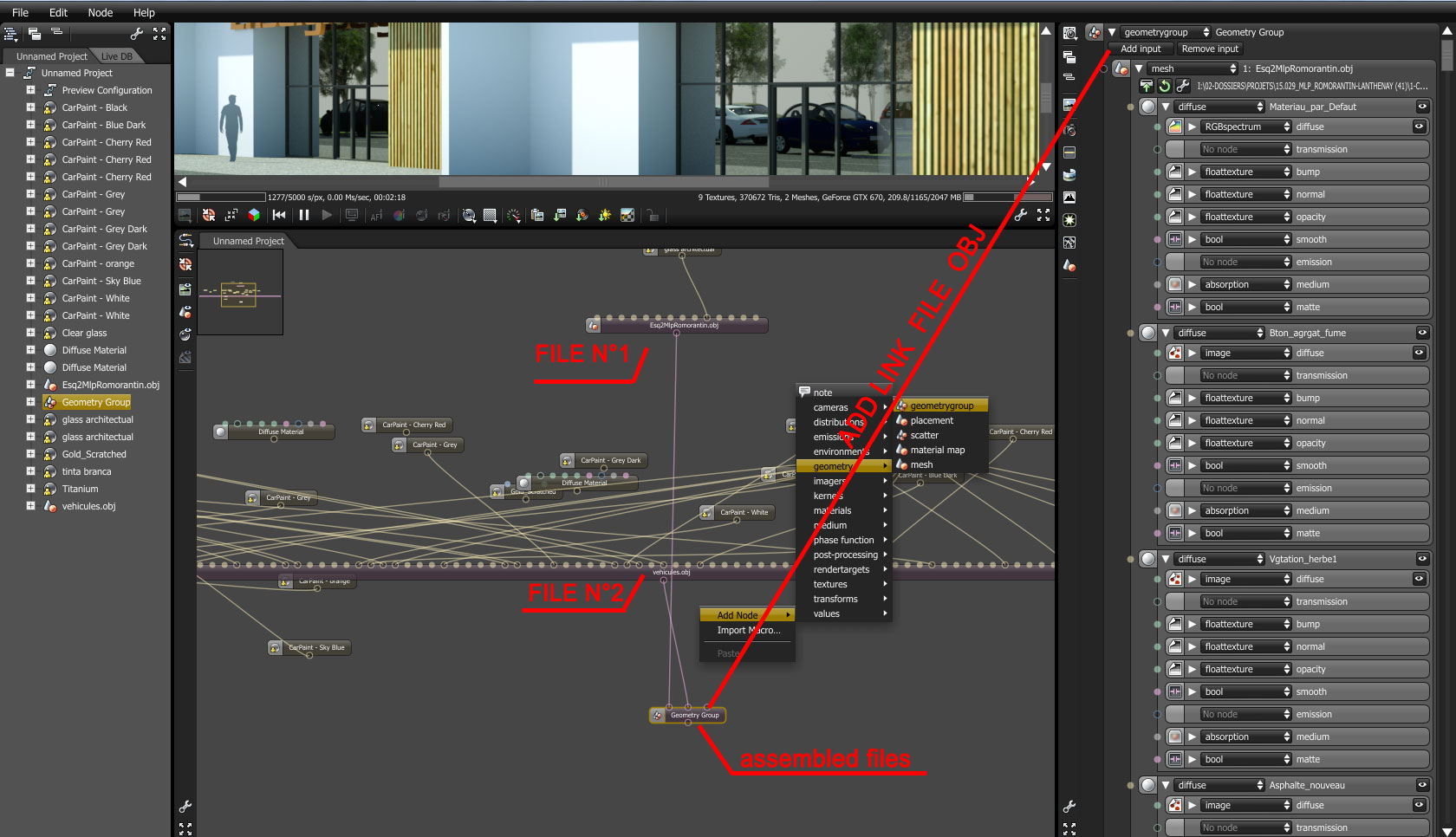
Task: Toggle the viewport lock icon
Action: [653, 215]
